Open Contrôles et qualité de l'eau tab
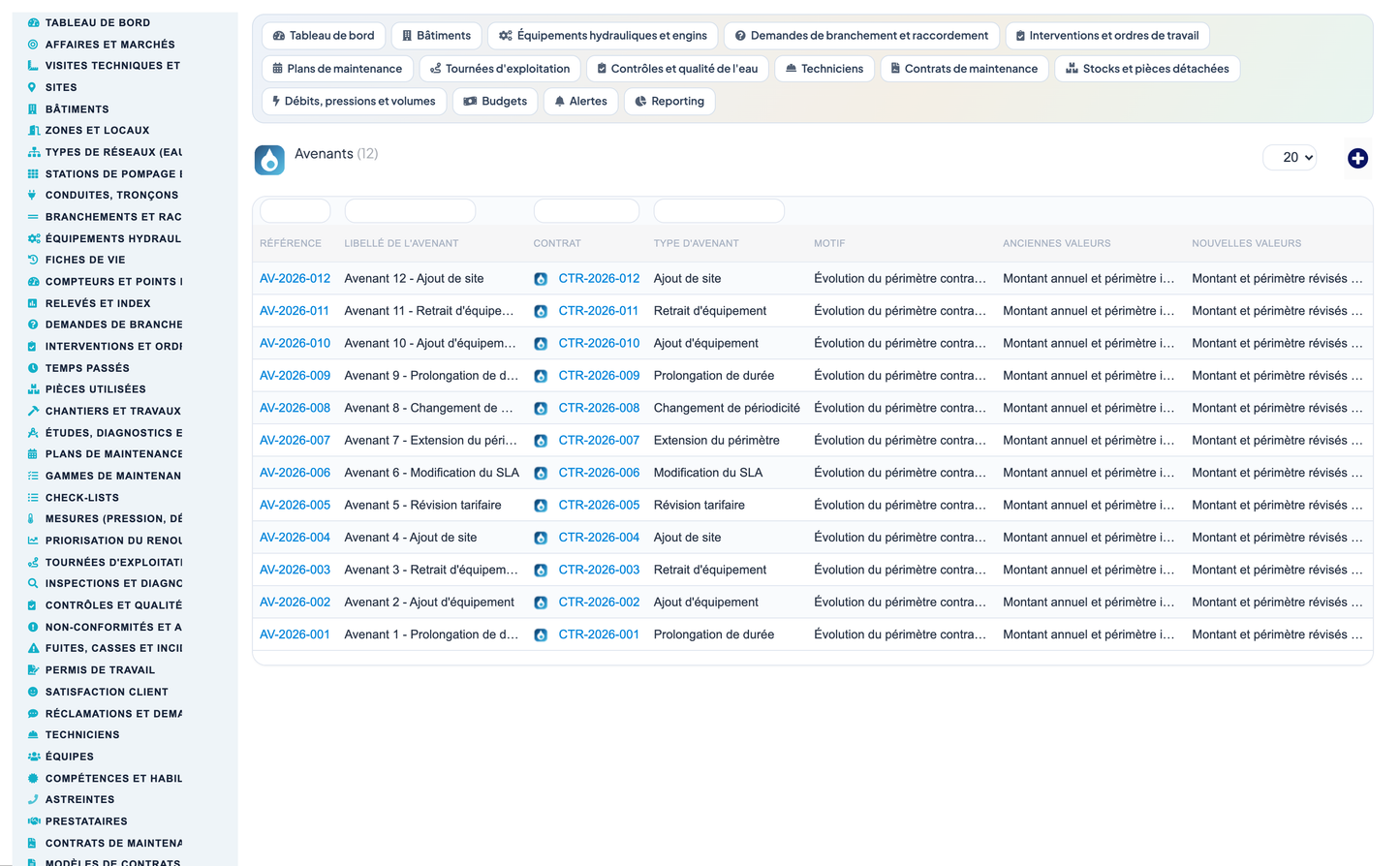Viewport: 1400px width, 866px height. 678,69
